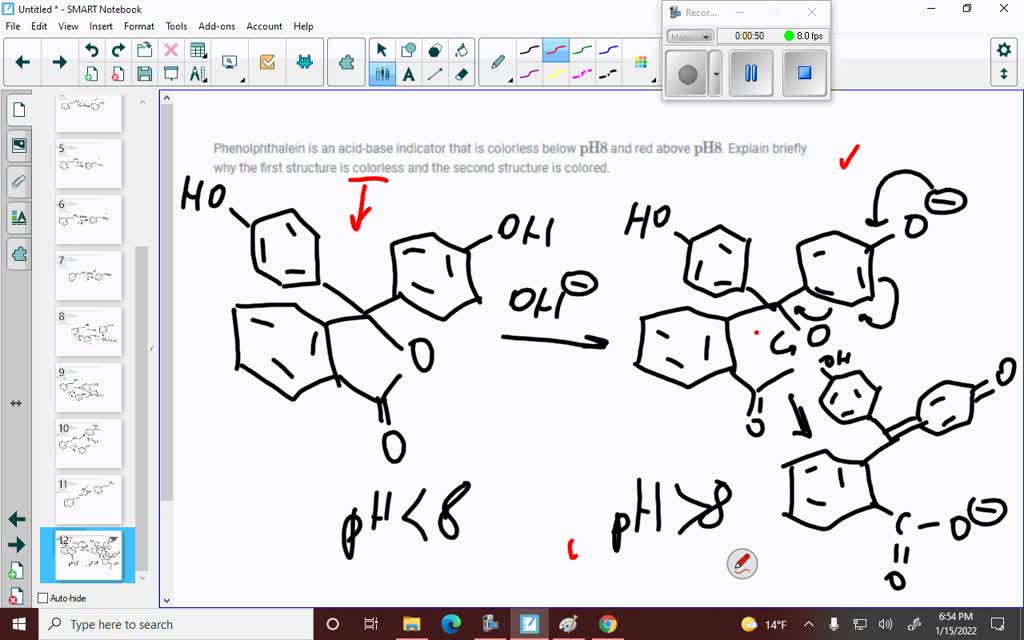This screenshot has height=640, width=1024.
Task: Pick the Shapes tool
Action: click(x=408, y=47)
